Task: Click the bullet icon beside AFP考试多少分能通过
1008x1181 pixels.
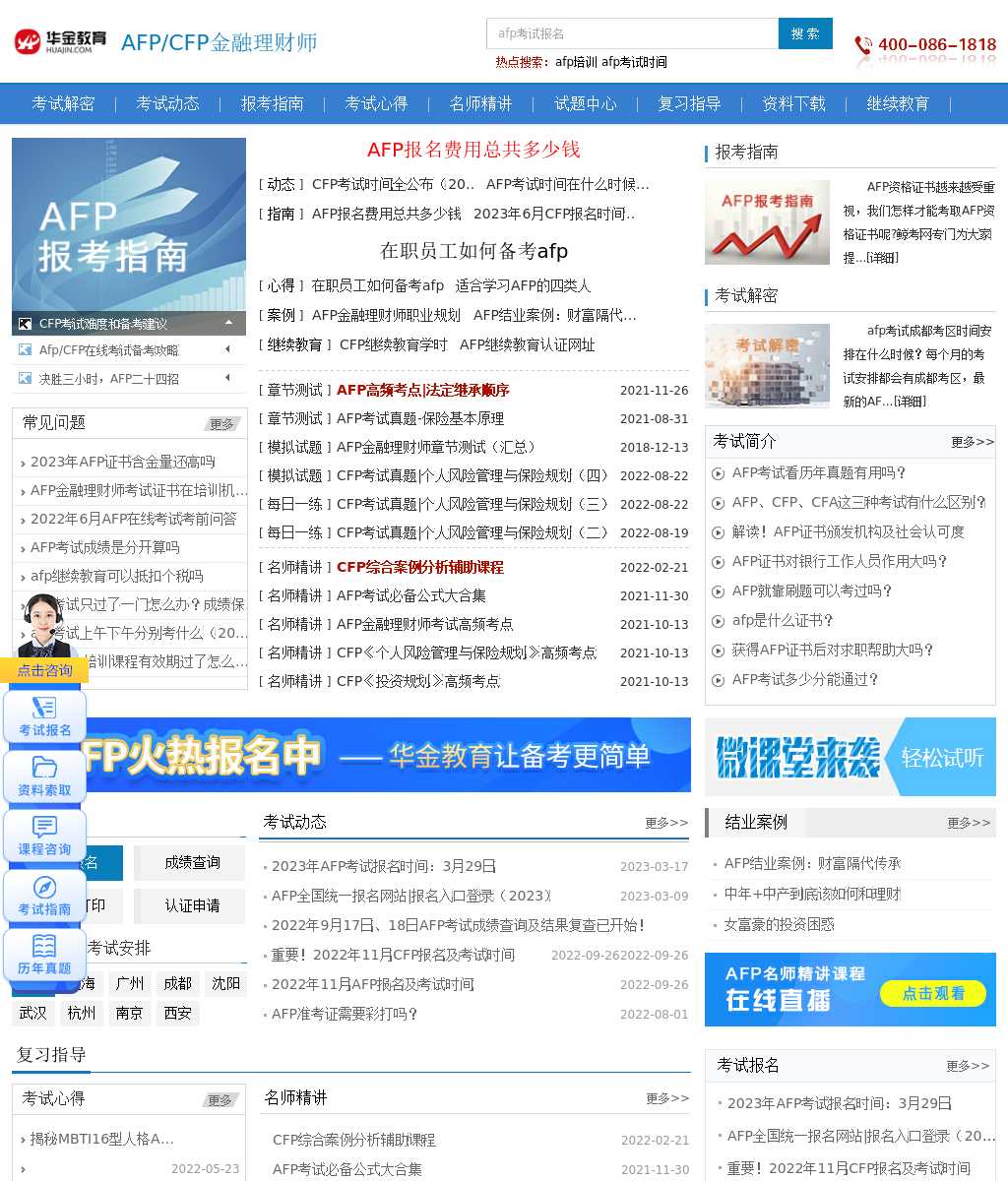Action: click(718, 680)
